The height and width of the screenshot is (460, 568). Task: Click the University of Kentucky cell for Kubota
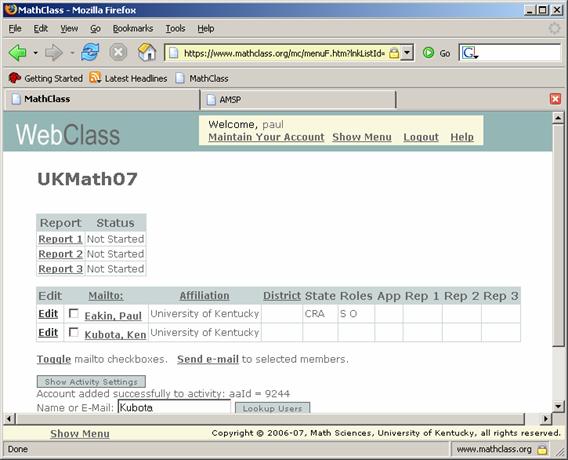[x=205, y=333]
